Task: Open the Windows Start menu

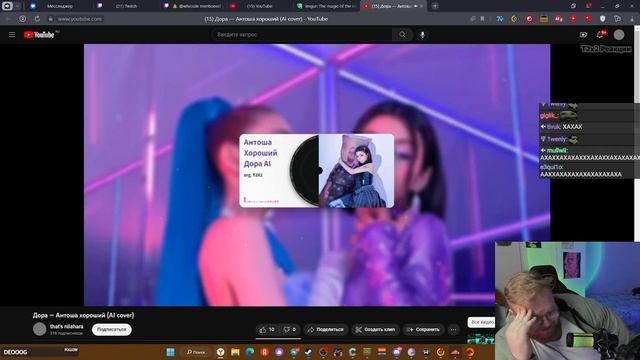Action: click(x=171, y=352)
